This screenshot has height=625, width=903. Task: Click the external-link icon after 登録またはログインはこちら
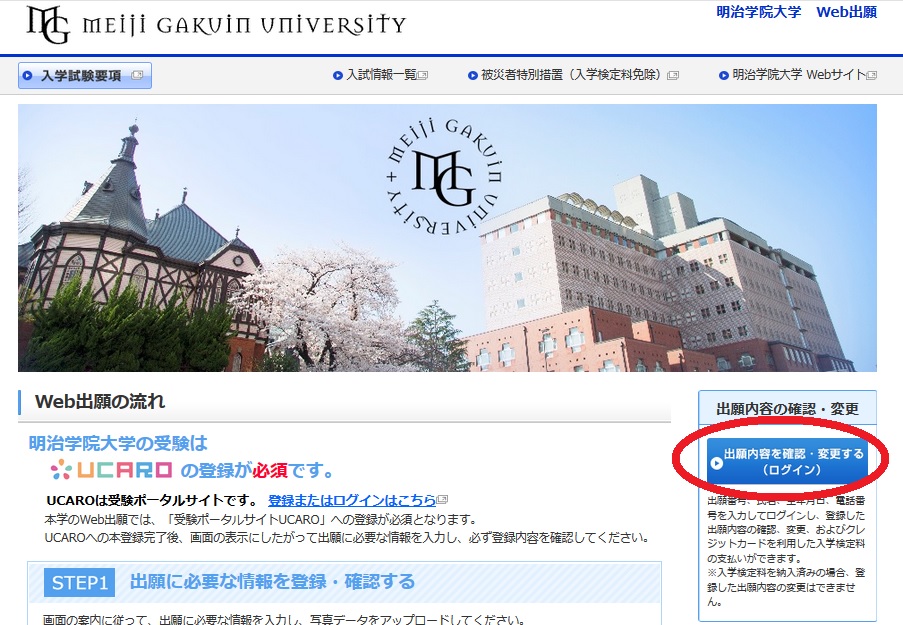click(442, 499)
